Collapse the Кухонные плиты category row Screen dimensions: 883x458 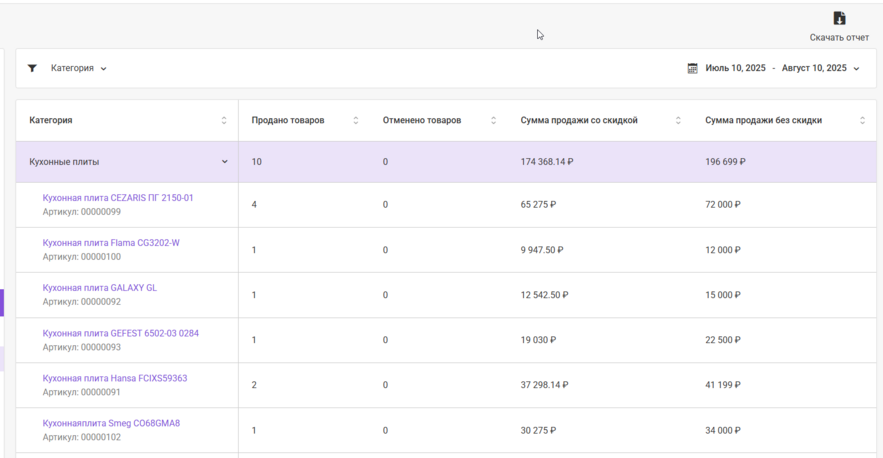[x=224, y=162]
